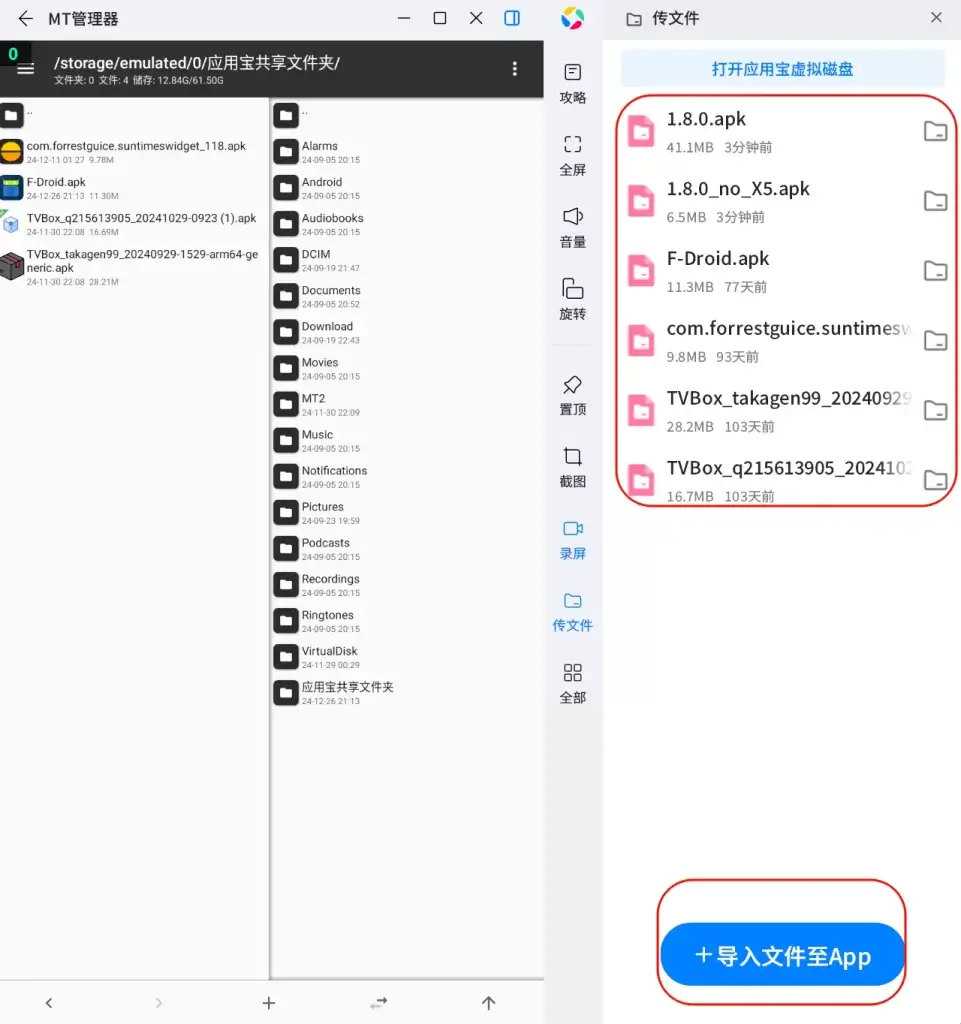Open the 应用宝共享文件夹 folder
961x1024 pixels.
[407, 693]
